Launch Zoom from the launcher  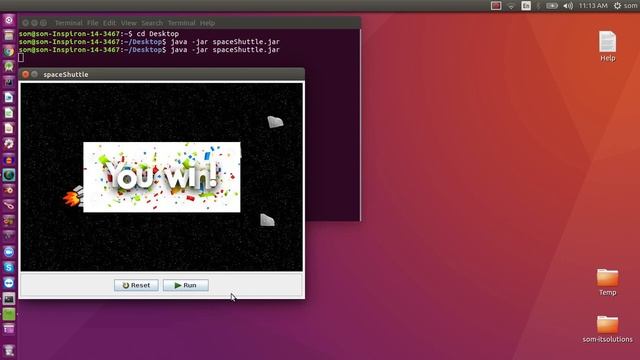tap(9, 252)
